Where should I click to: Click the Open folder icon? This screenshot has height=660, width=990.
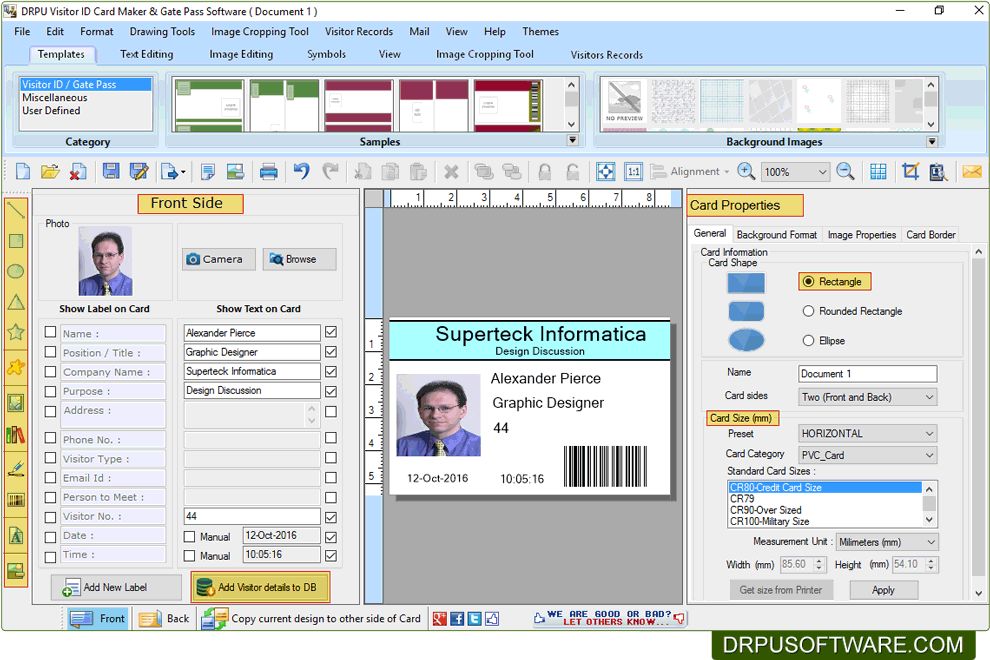click(50, 171)
